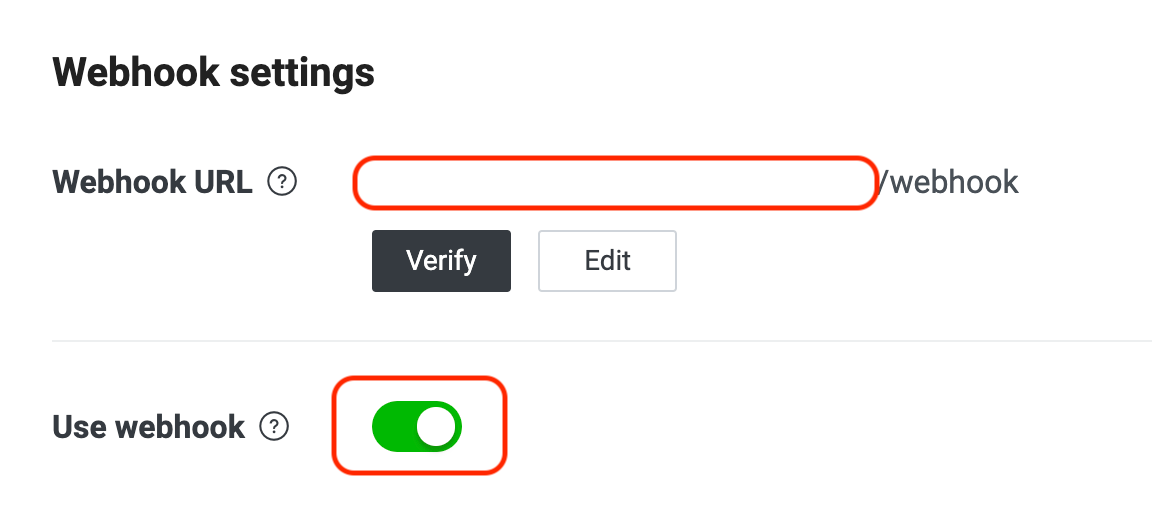Disable the Use webhook toggle
The height and width of the screenshot is (512, 1152).
(x=416, y=427)
